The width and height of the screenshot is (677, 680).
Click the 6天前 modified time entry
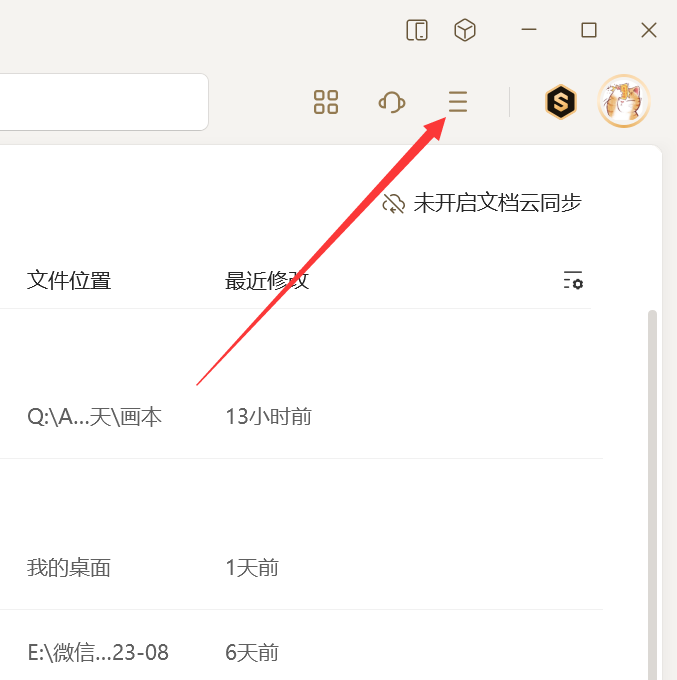tap(252, 654)
